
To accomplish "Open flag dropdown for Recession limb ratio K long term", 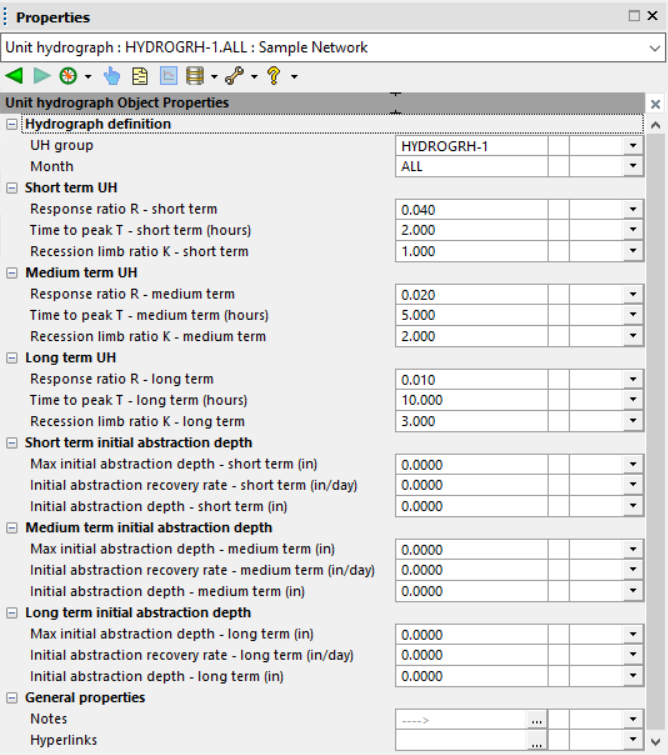I will click(x=633, y=421).
